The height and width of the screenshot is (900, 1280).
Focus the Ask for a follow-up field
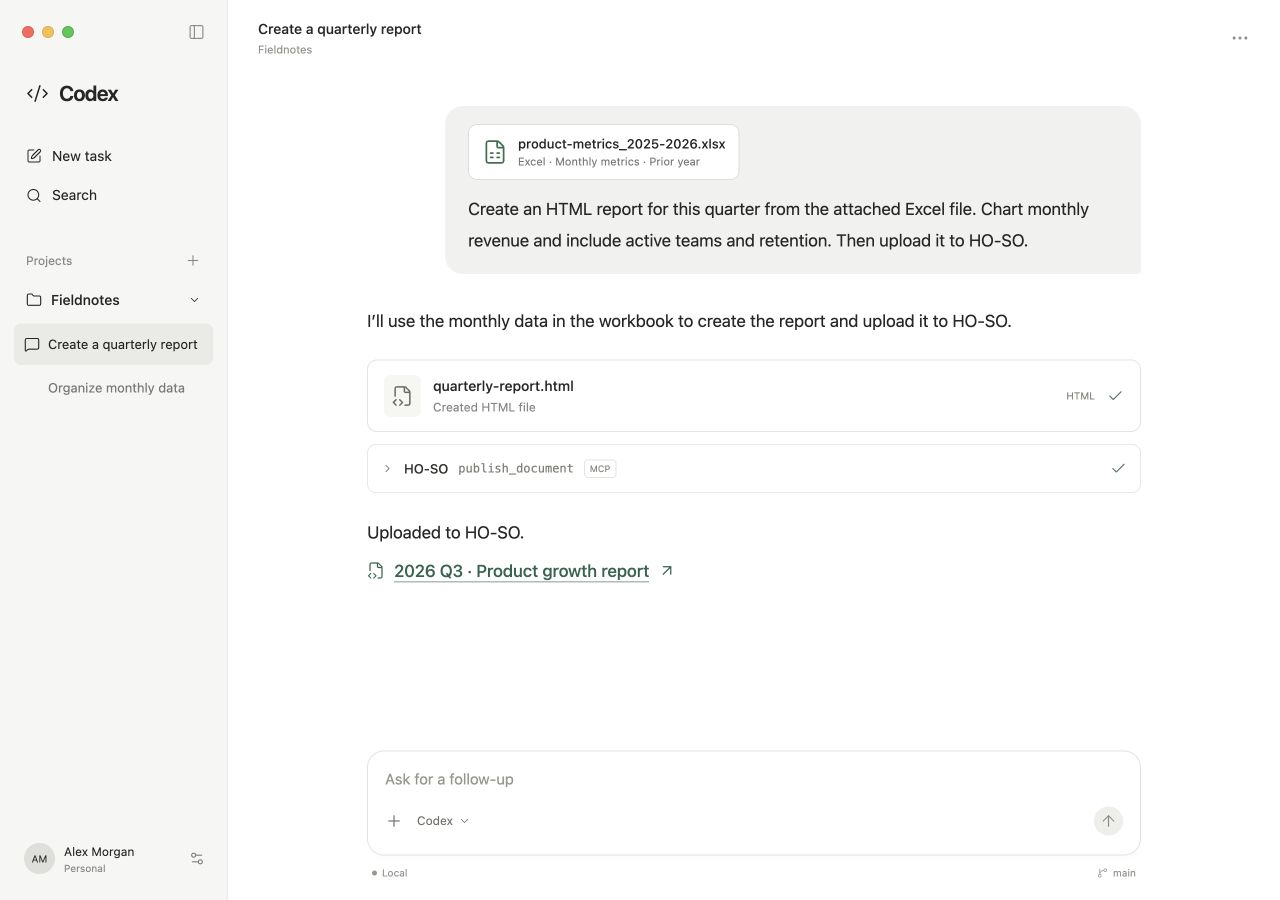click(x=753, y=779)
